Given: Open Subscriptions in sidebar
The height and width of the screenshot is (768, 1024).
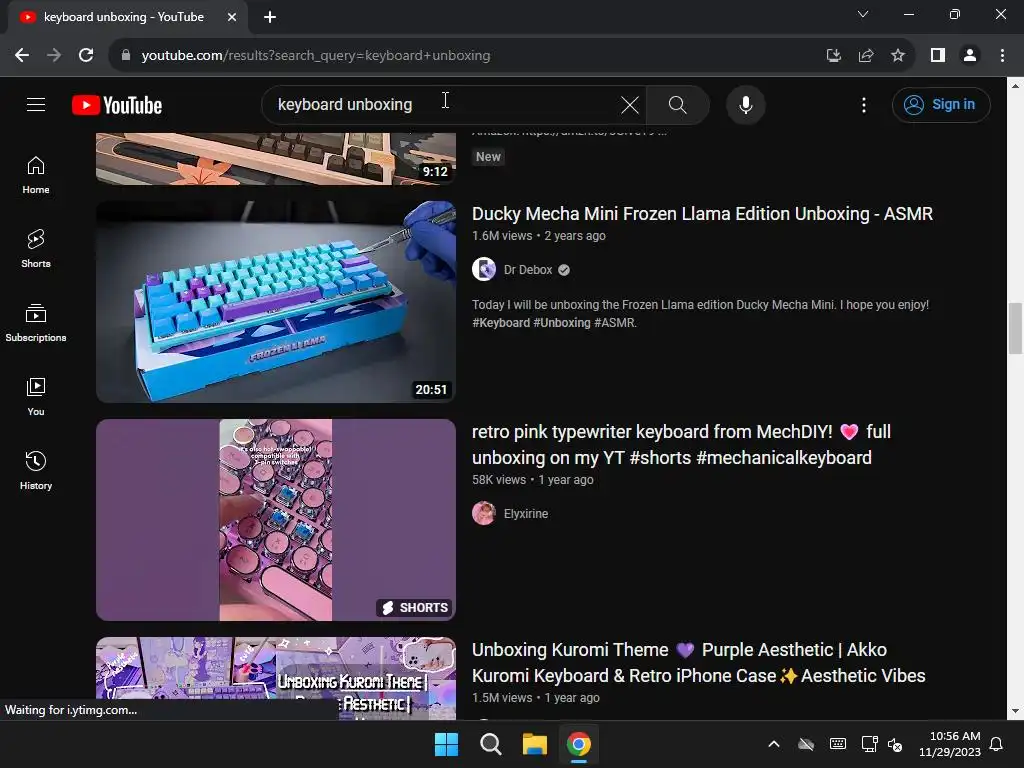Looking at the screenshot, I should [36, 323].
